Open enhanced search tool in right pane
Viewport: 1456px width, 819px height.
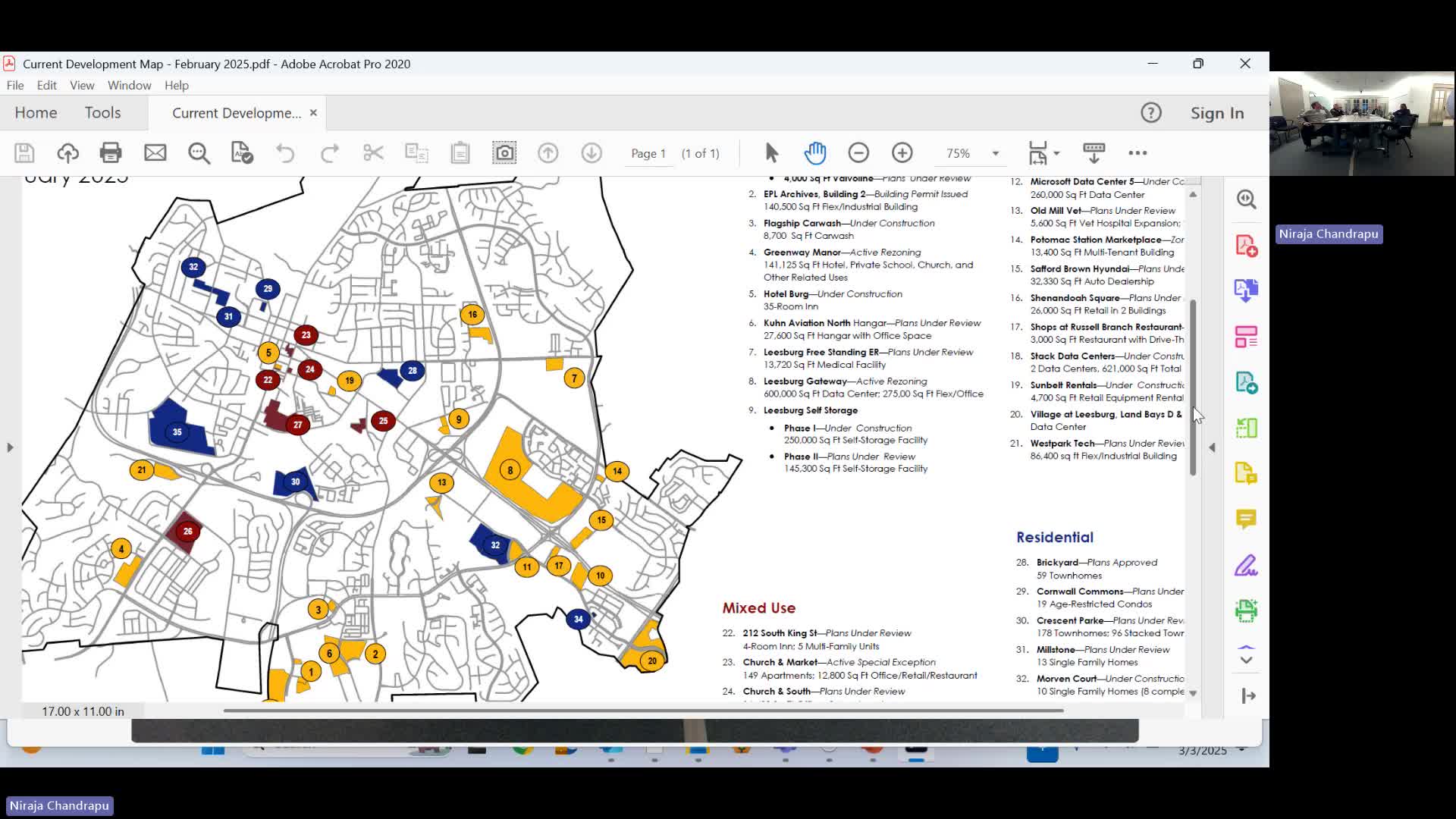pyautogui.click(x=1247, y=199)
